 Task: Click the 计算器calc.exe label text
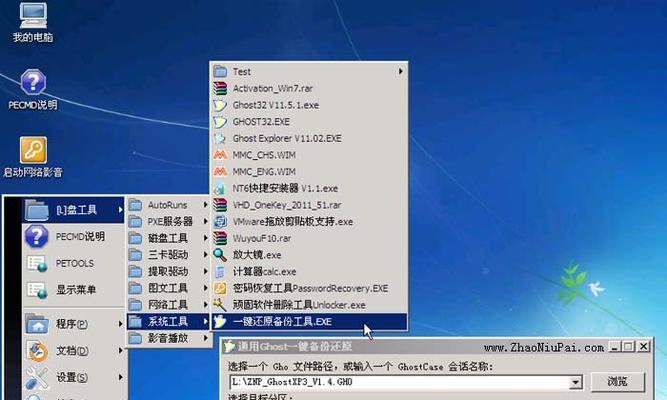click(x=264, y=271)
